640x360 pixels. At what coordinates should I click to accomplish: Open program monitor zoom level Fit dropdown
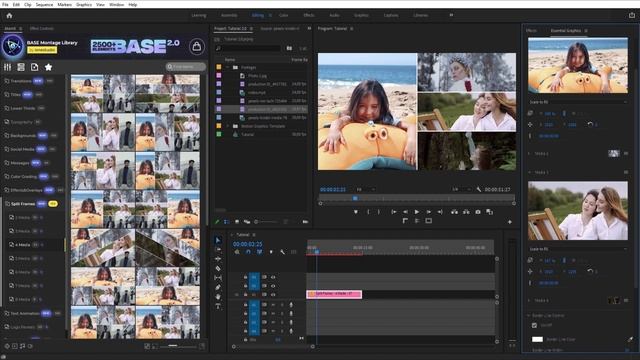pyautogui.click(x=366, y=189)
